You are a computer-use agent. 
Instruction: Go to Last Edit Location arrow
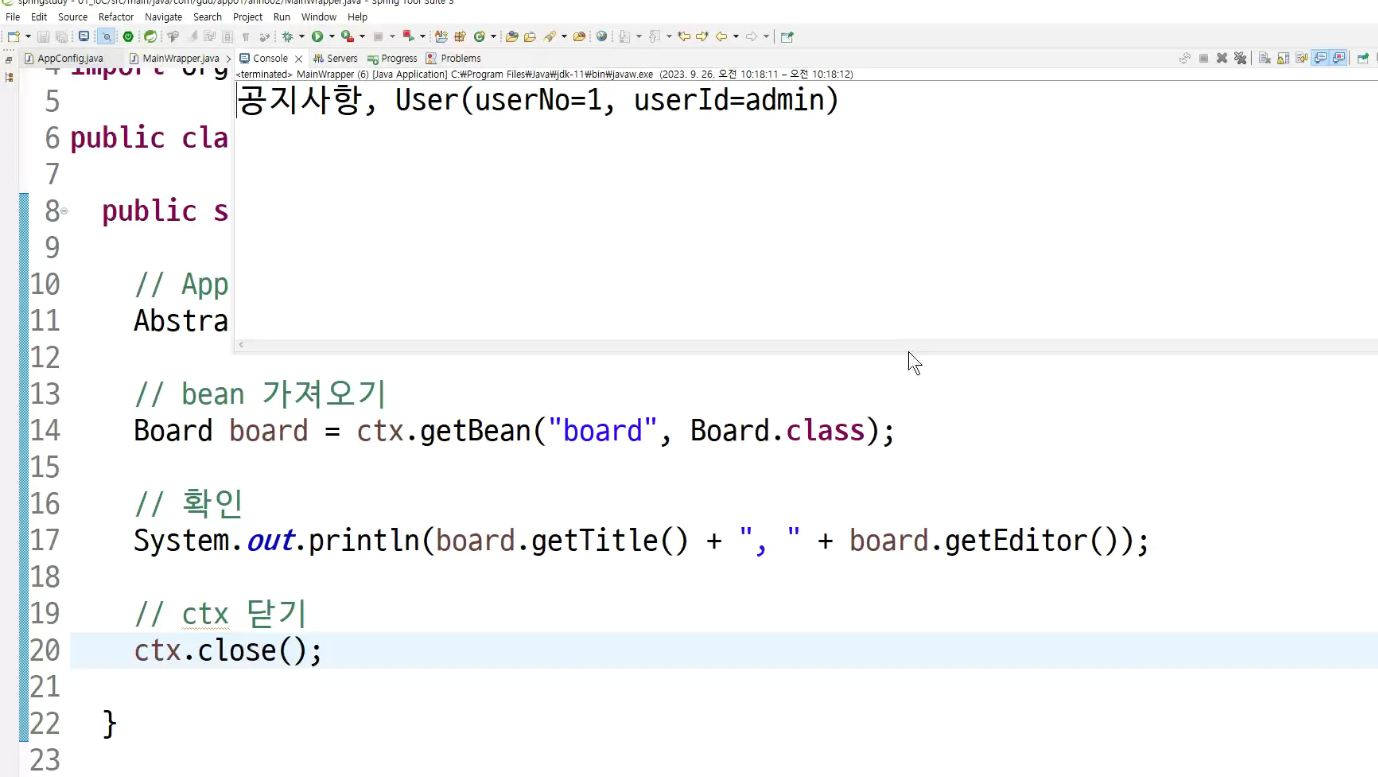pos(684,37)
